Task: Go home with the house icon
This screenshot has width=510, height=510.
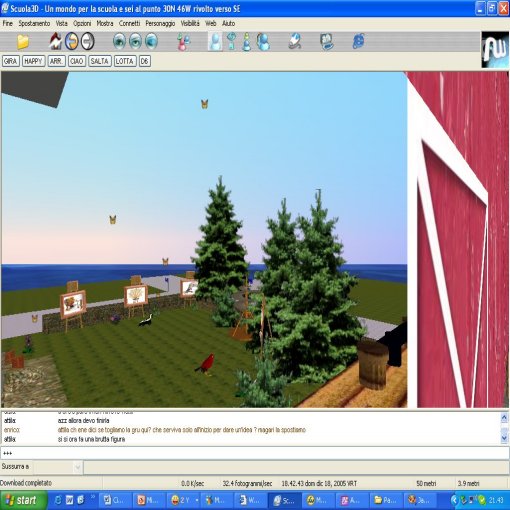Action: click(56, 41)
